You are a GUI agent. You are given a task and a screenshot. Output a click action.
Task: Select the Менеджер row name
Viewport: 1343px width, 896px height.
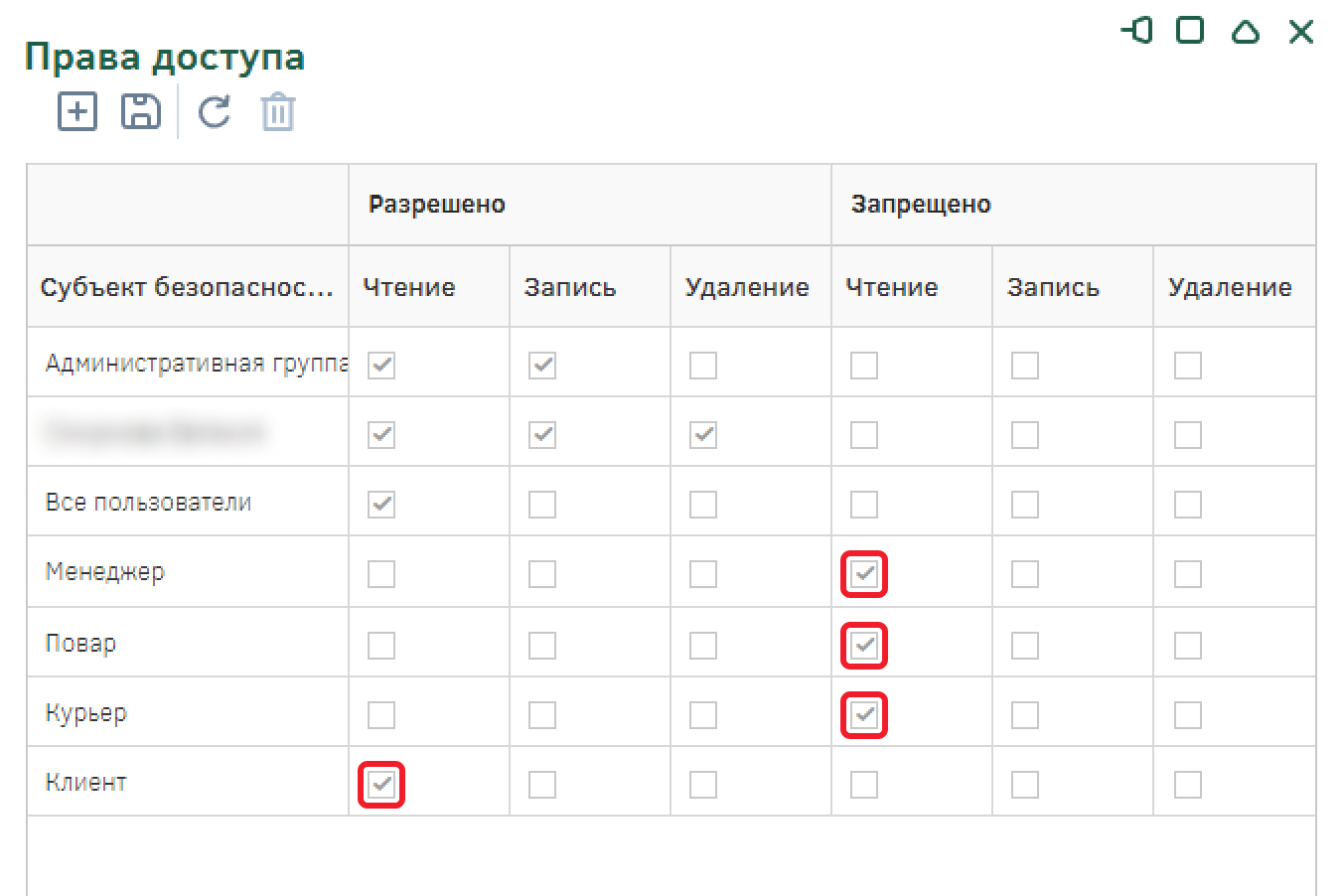(105, 572)
